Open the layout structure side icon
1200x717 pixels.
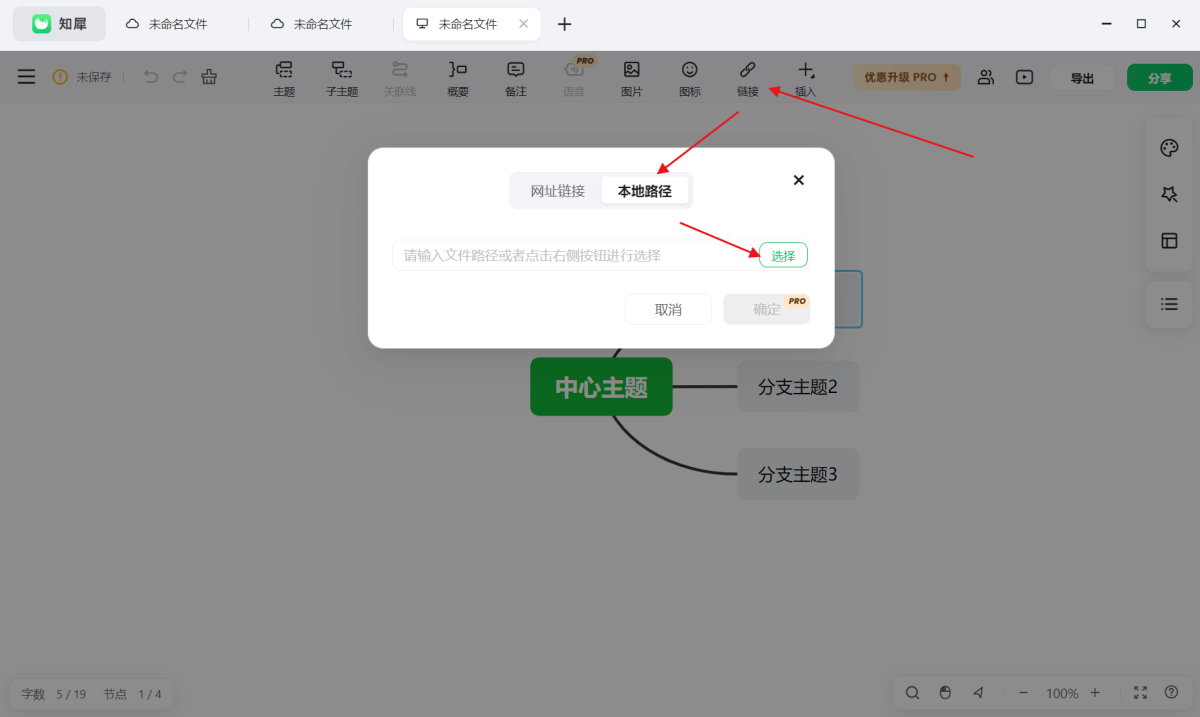(x=1169, y=241)
